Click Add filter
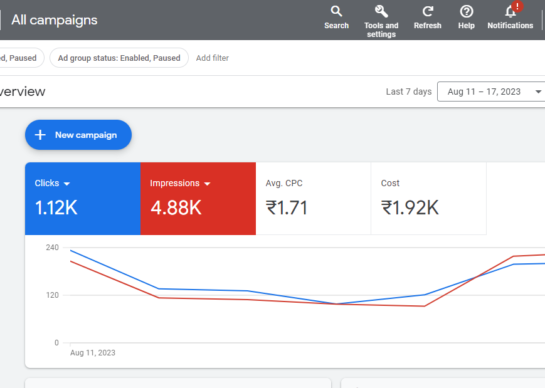This screenshot has height=388, width=545. (x=212, y=58)
